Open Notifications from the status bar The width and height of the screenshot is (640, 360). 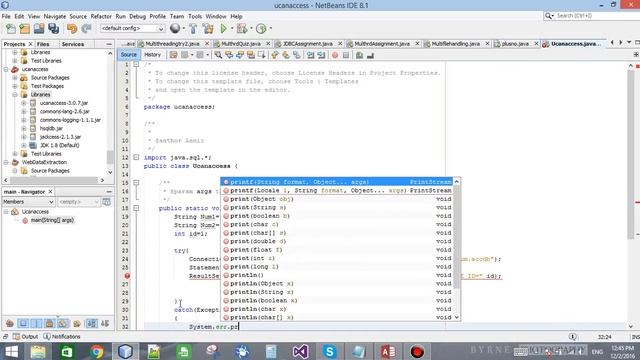(62, 337)
